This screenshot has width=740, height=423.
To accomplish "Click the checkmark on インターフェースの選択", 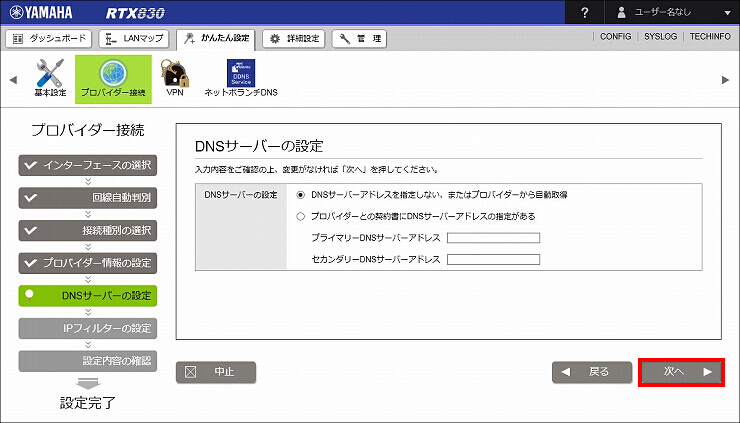I will [31, 165].
